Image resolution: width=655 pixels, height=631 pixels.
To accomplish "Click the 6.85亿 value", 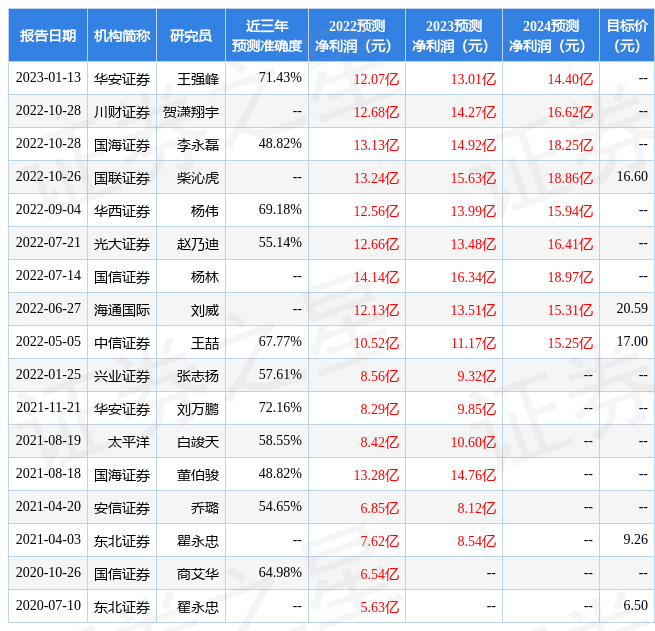I will pyautogui.click(x=379, y=508).
